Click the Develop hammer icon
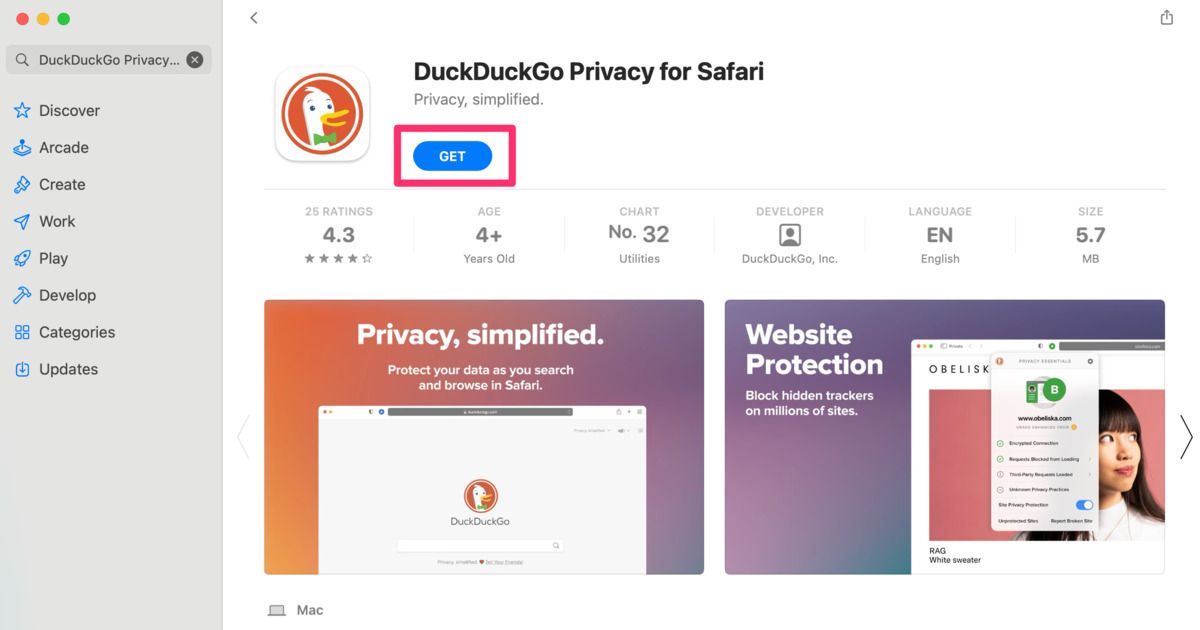 [22, 296]
